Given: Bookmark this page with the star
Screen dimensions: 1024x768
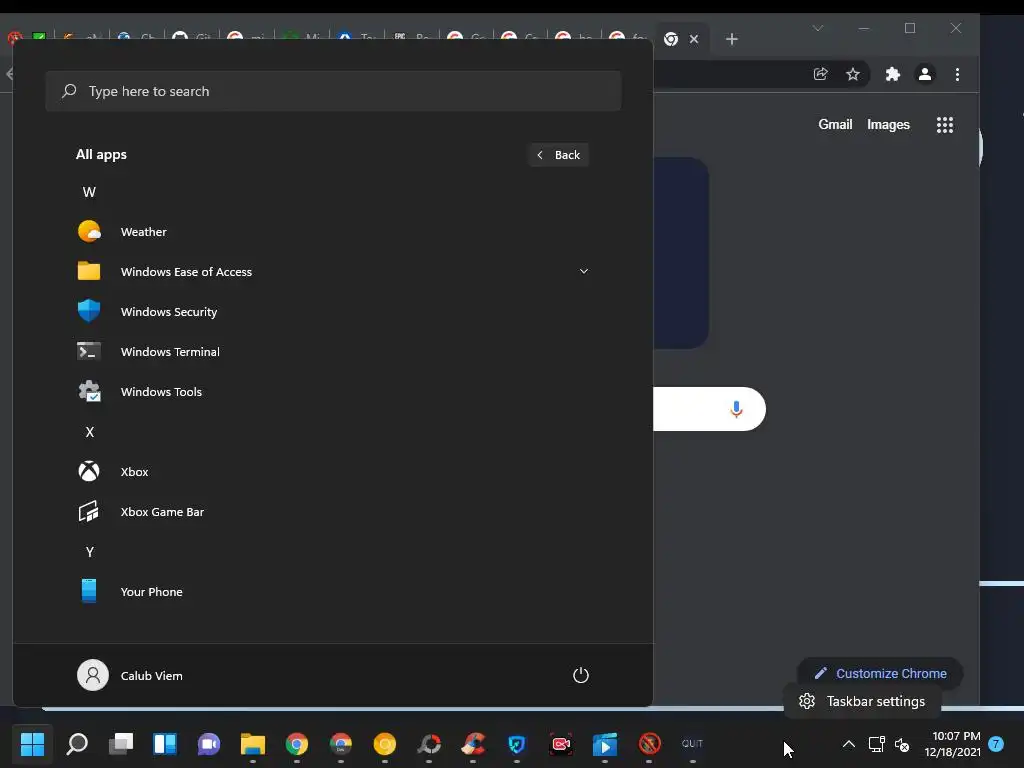Looking at the screenshot, I should (x=853, y=74).
